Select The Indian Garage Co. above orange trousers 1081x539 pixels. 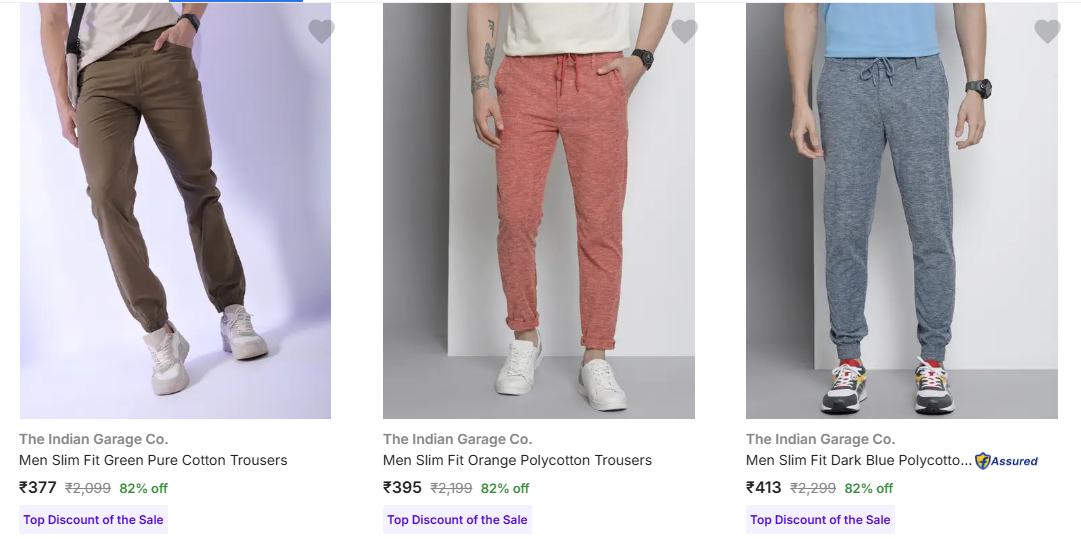point(457,439)
